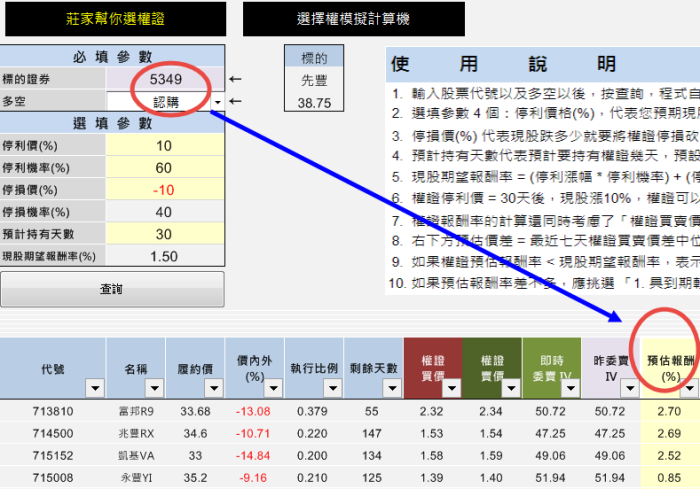Click the remaining days cell 55

[x=372, y=411]
